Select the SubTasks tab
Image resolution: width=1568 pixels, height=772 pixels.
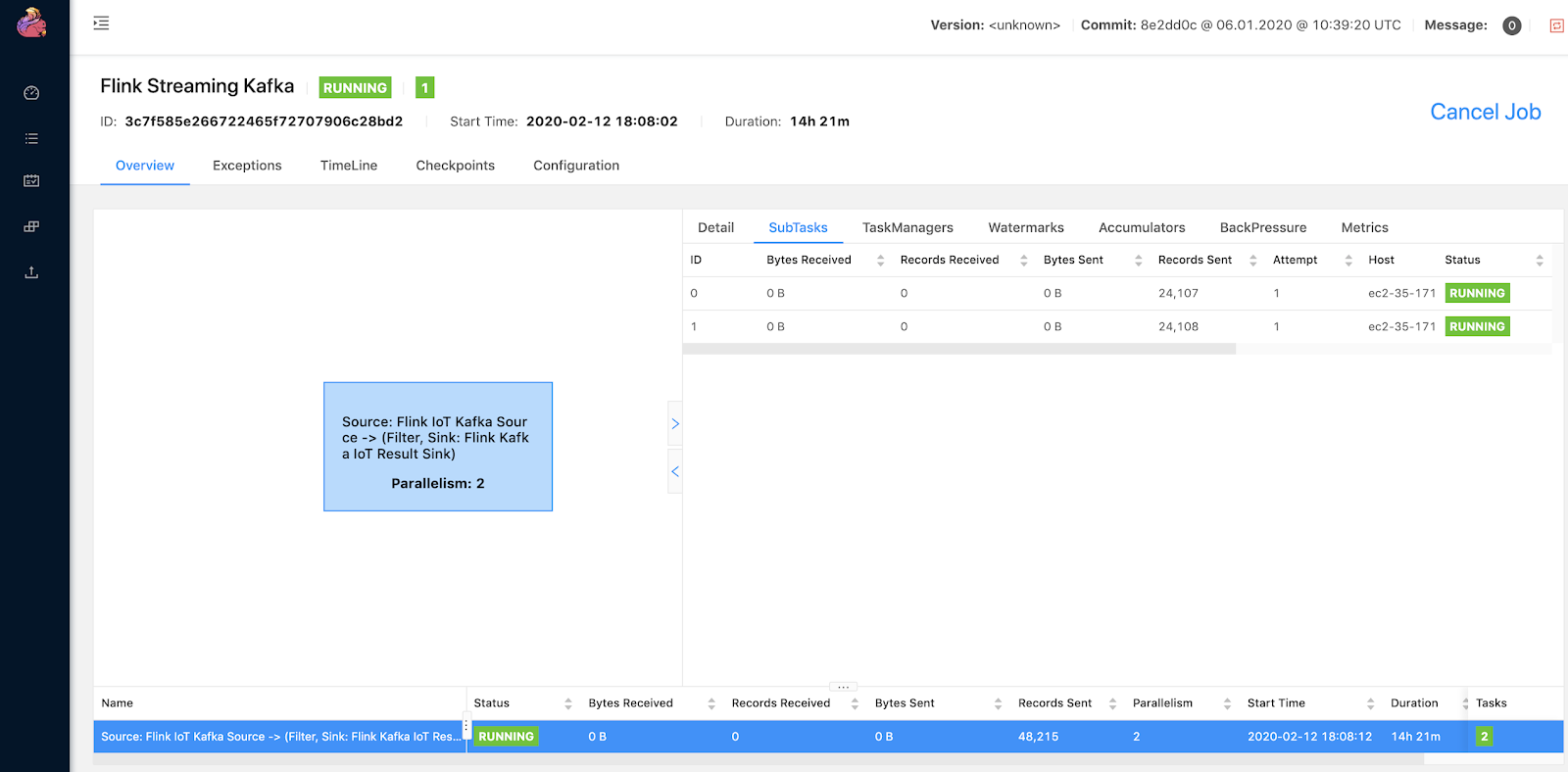(798, 227)
